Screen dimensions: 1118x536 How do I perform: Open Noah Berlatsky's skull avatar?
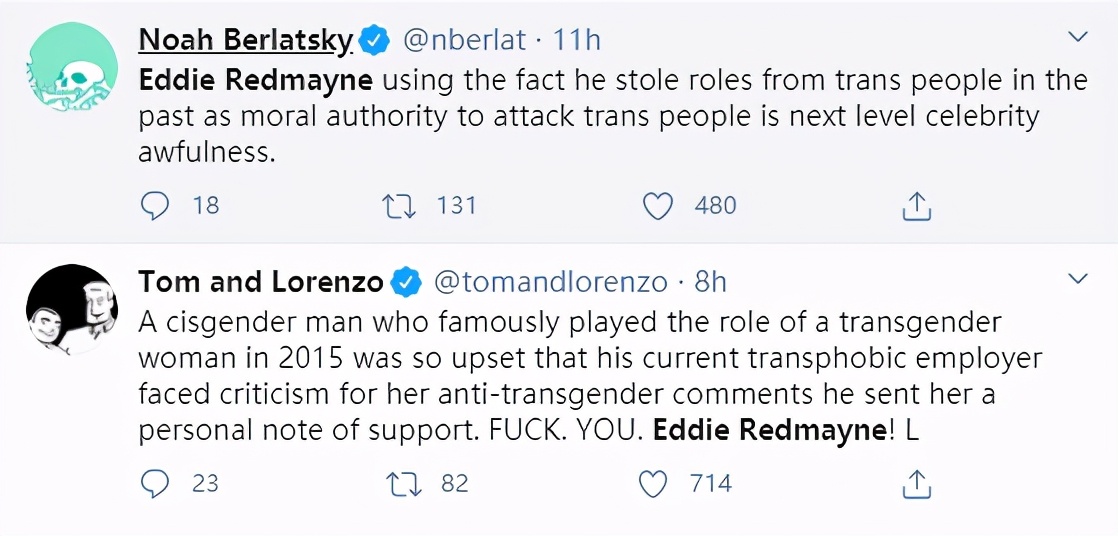[x=72, y=68]
